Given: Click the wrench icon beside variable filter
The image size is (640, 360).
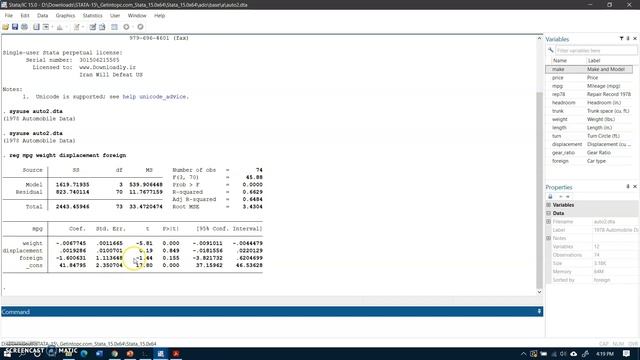Looking at the screenshot, I should (551, 50).
